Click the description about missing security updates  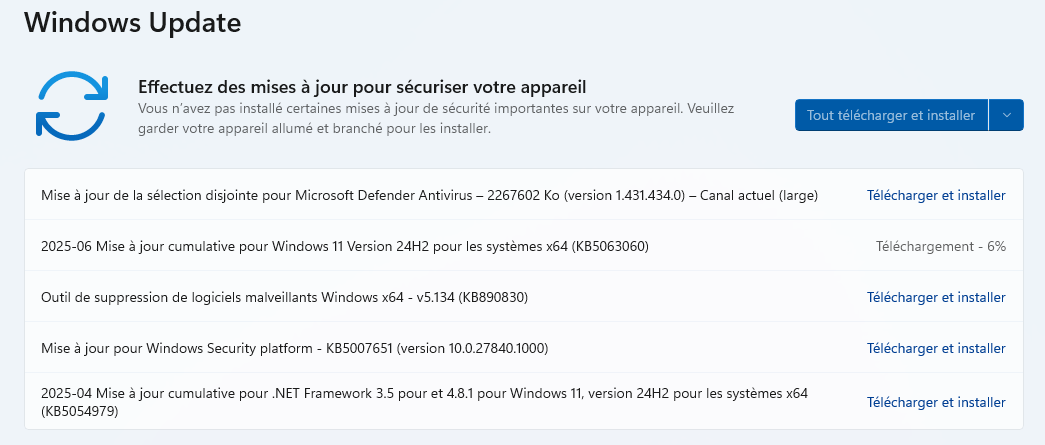(436, 118)
